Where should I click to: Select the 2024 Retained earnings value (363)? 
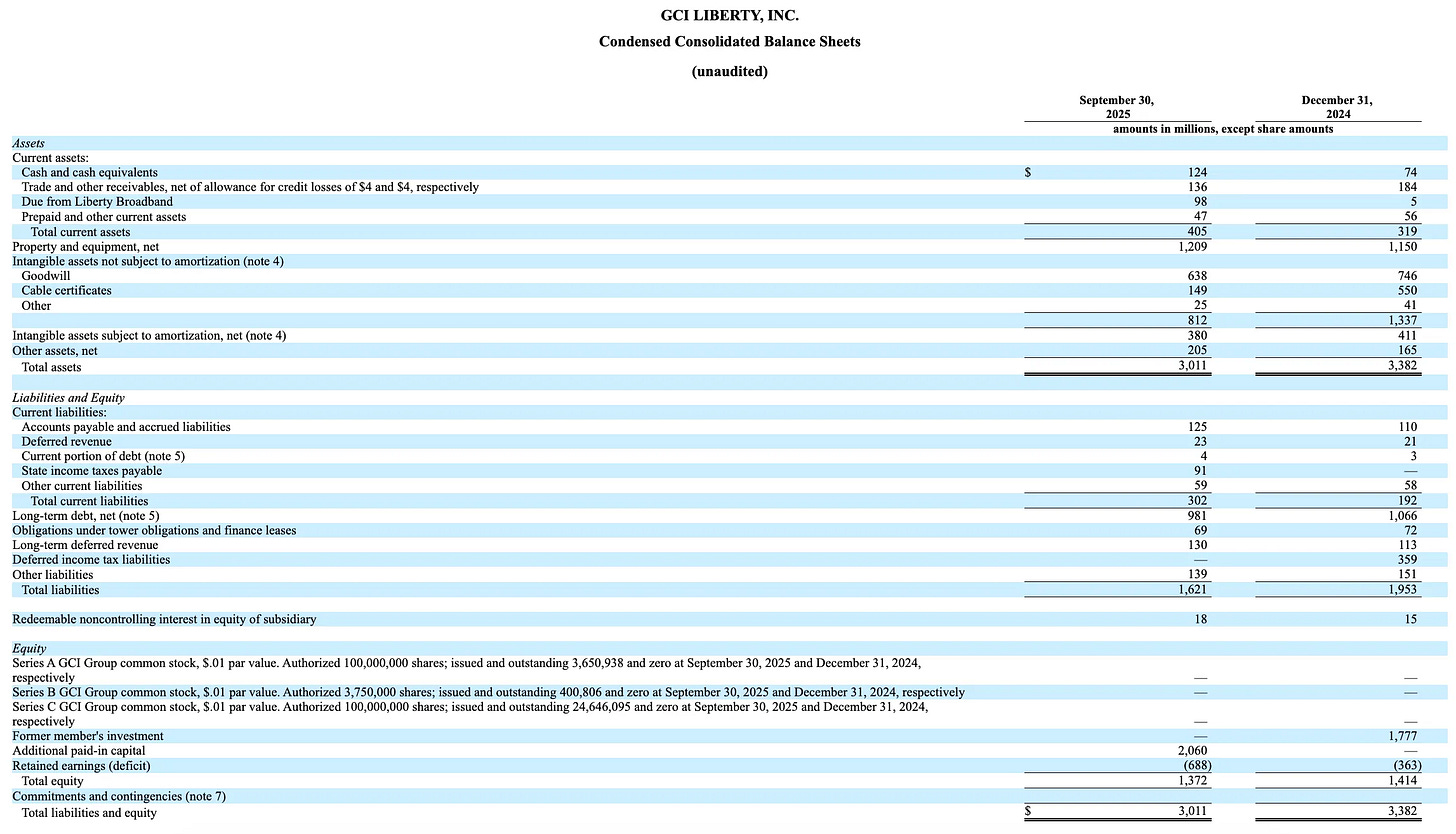click(x=1406, y=766)
